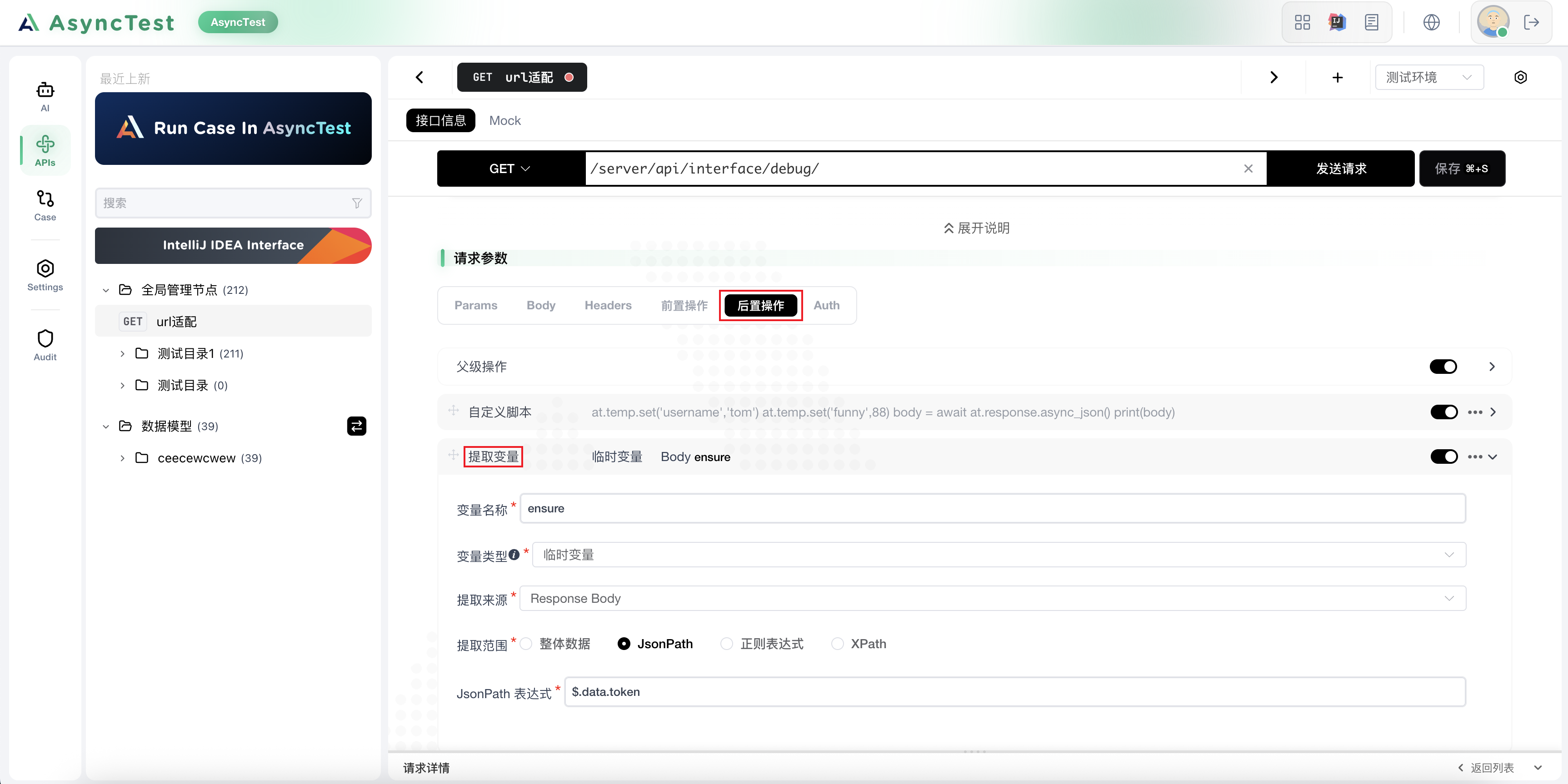Expand the 测试目录1 folder
This screenshot has height=784, width=1568.
tap(122, 353)
